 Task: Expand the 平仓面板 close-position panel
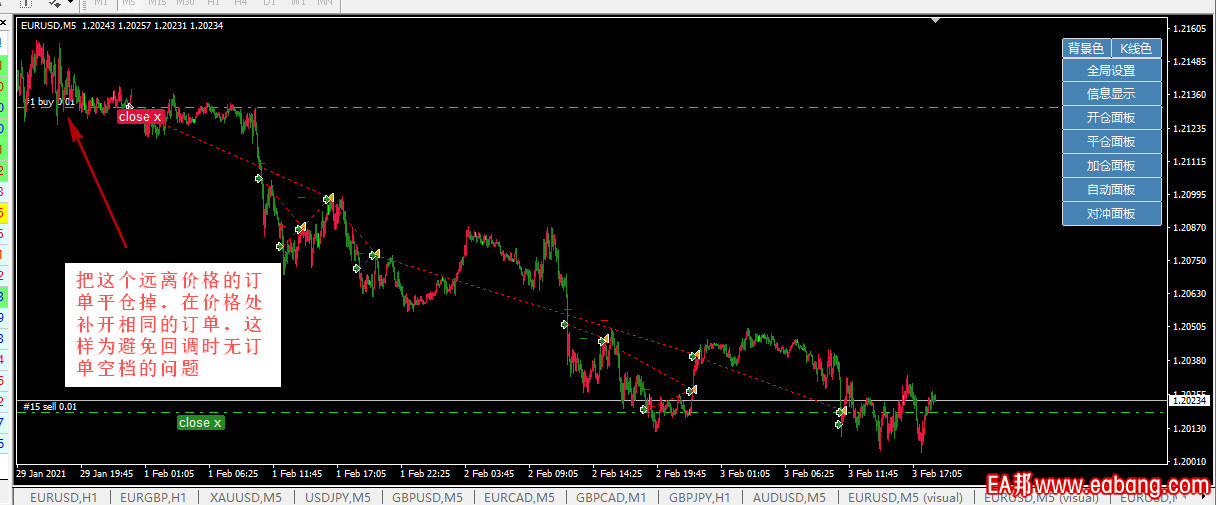1111,142
